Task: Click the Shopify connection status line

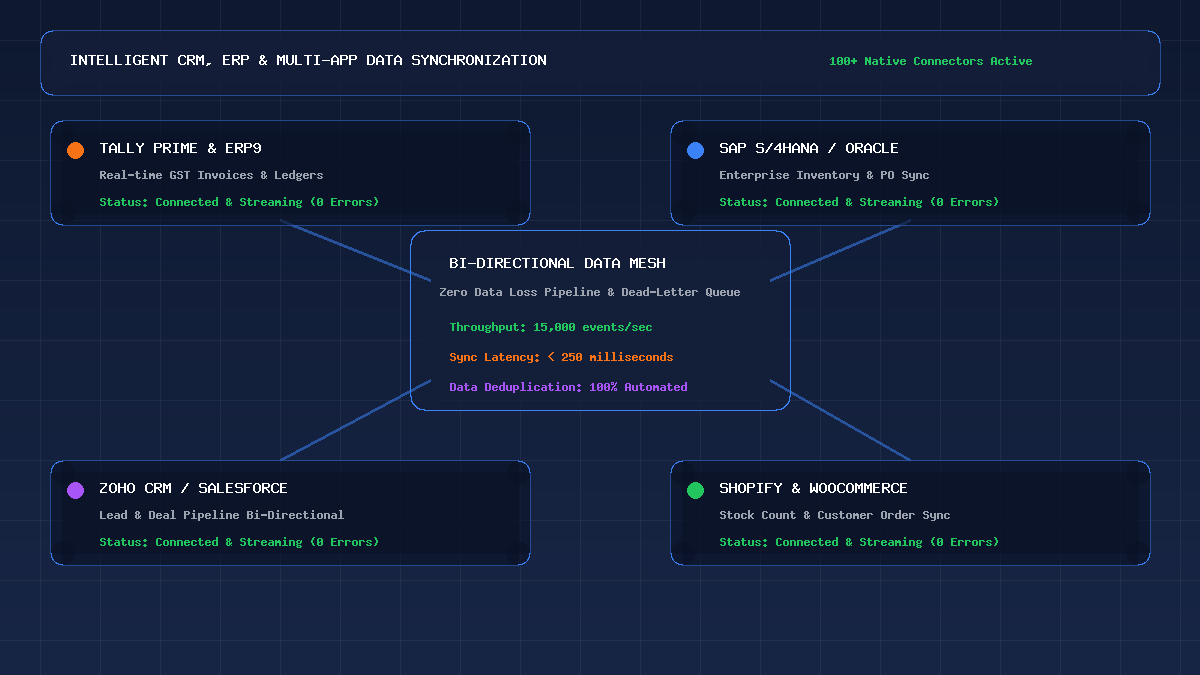Action: [x=859, y=542]
